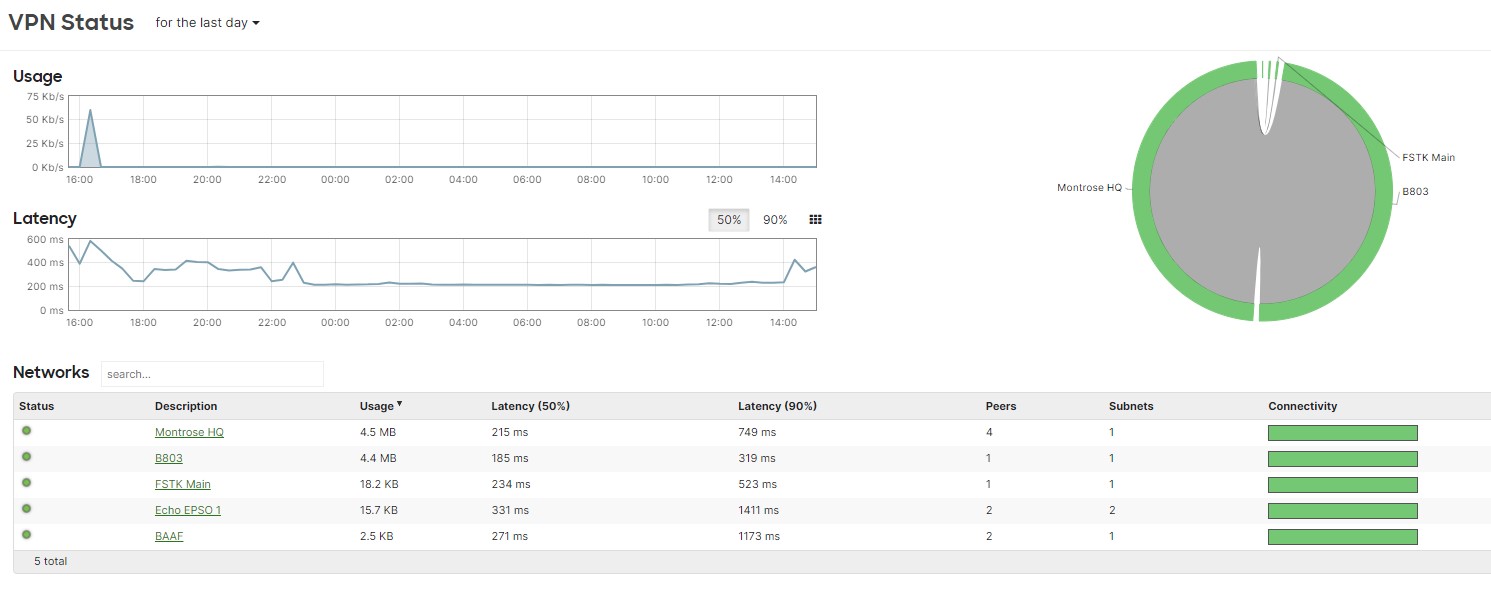
Task: Select the 50% latency percentile toggle
Action: (729, 220)
